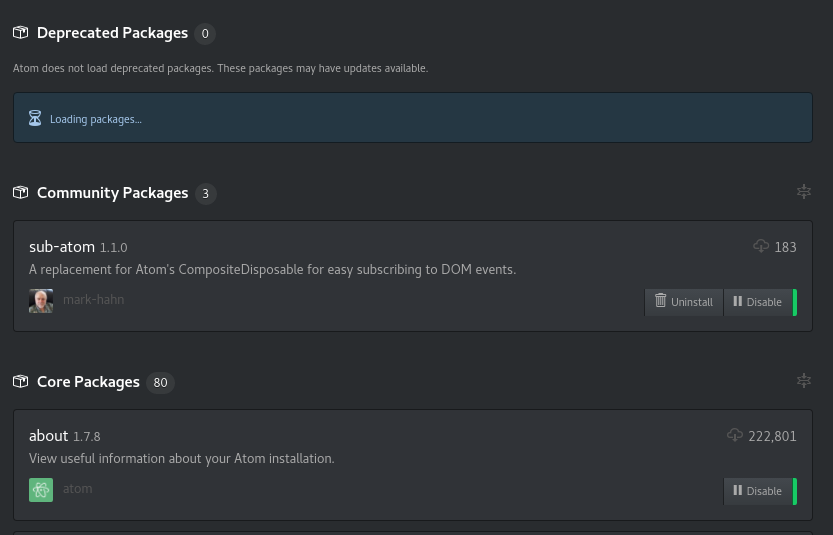Click the Deprecated Packages box icon

coord(21,33)
